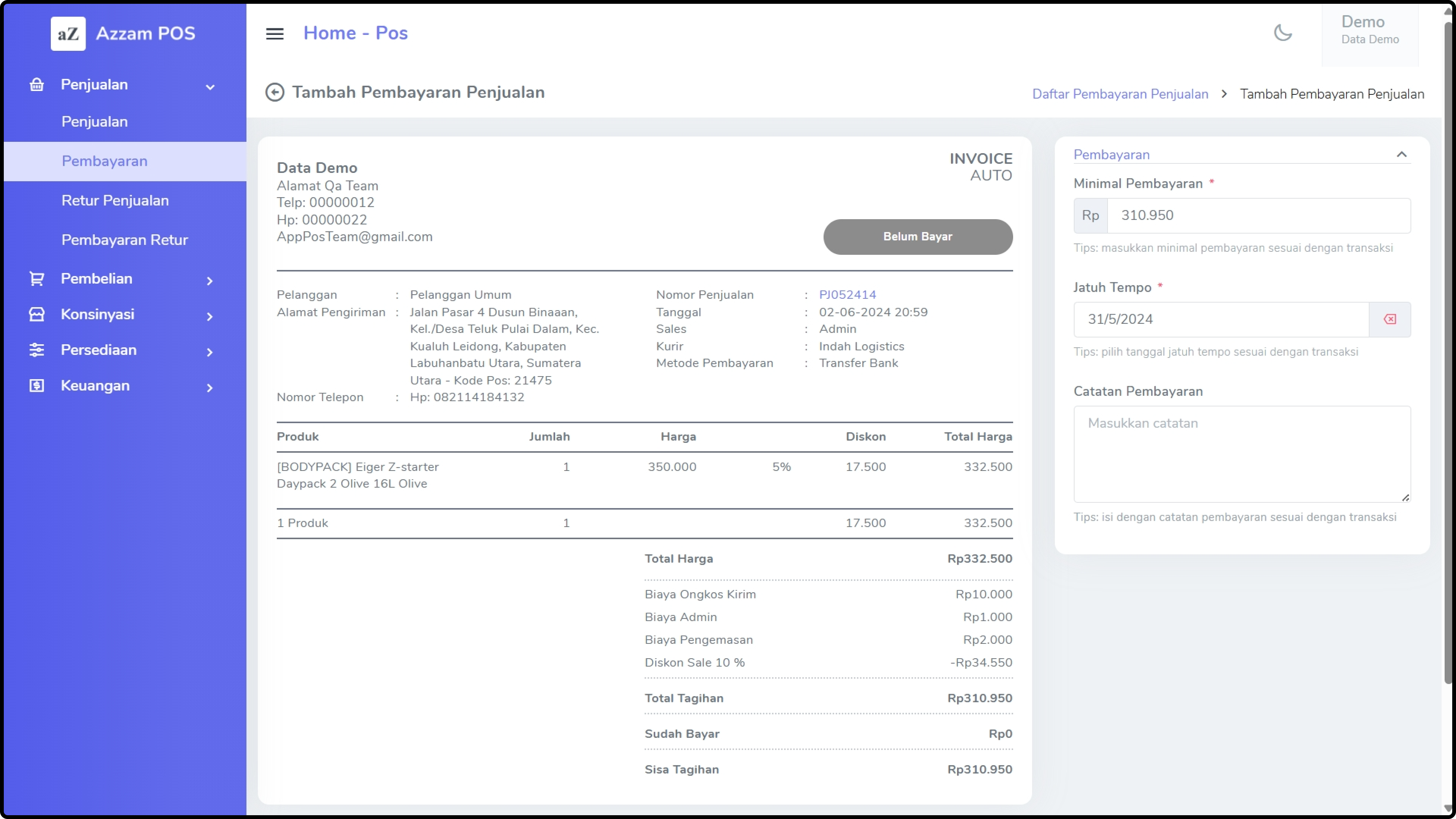This screenshot has height=819, width=1456.
Task: Toggle dark mode moon icon
Action: point(1282,33)
